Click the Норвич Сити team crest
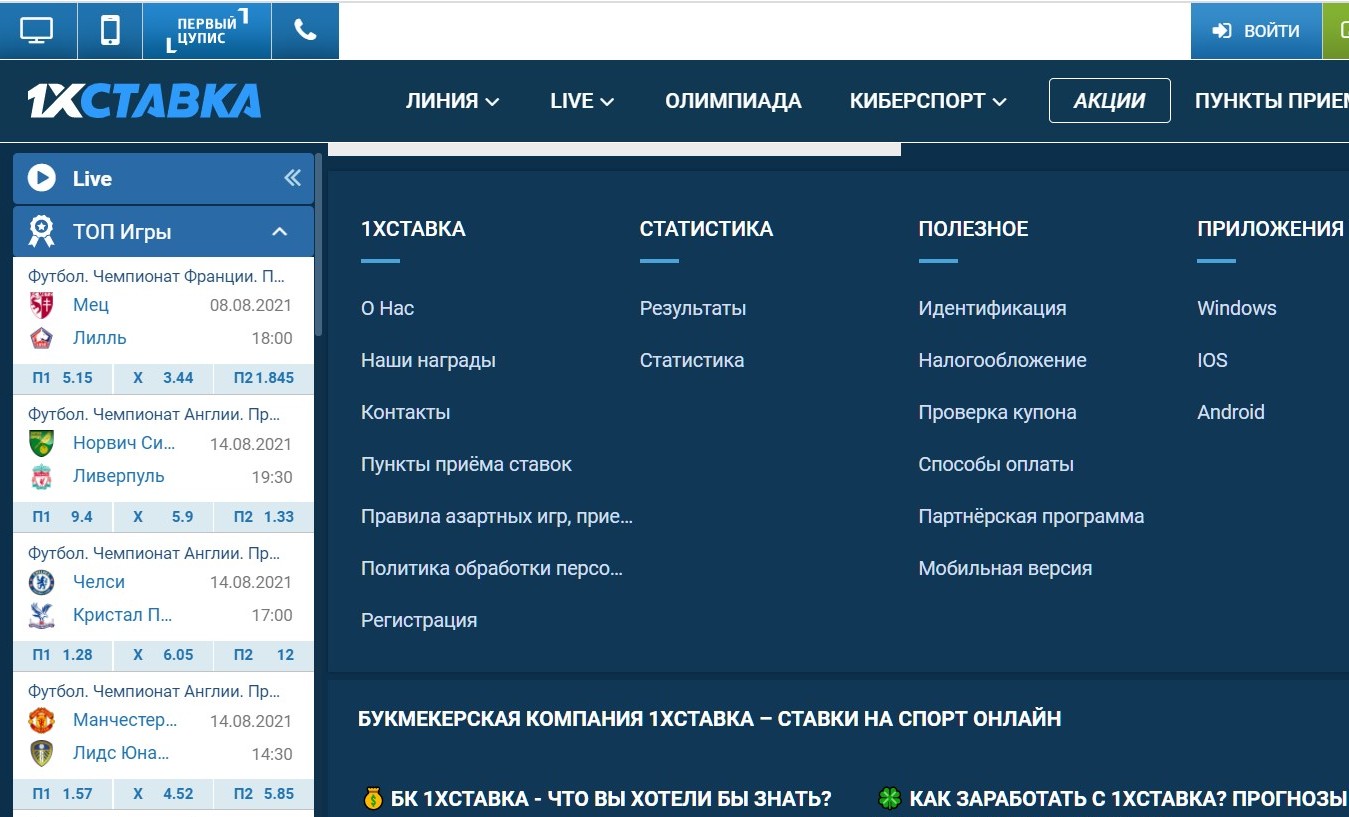Image resolution: width=1349 pixels, height=817 pixels. coord(41,443)
